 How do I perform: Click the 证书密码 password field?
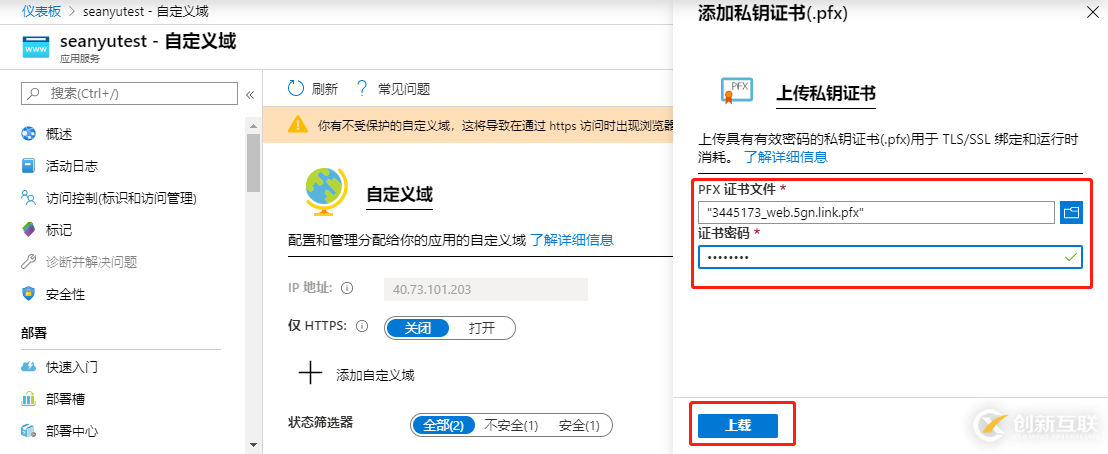890,257
